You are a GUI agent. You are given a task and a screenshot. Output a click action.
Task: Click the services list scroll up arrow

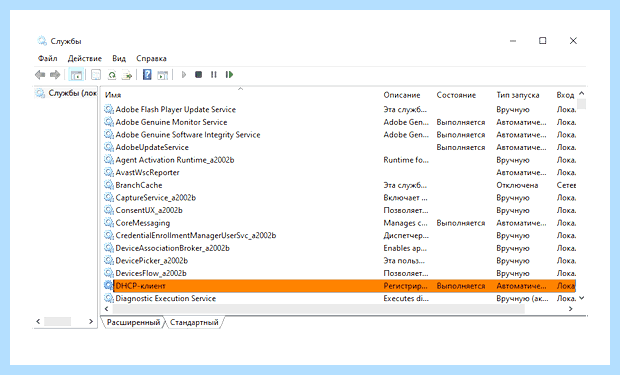click(x=581, y=94)
